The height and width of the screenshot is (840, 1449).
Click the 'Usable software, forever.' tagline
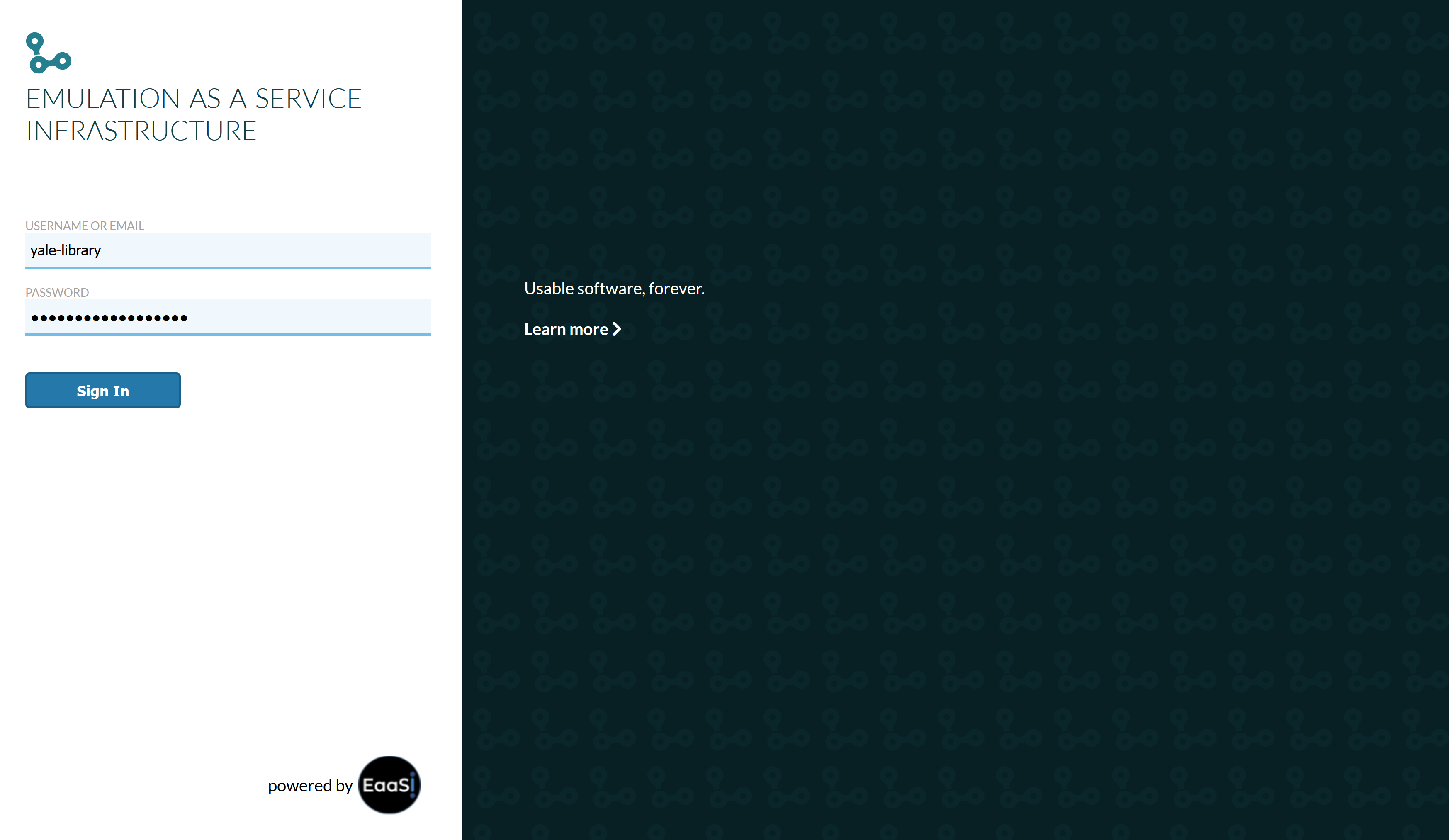point(614,289)
